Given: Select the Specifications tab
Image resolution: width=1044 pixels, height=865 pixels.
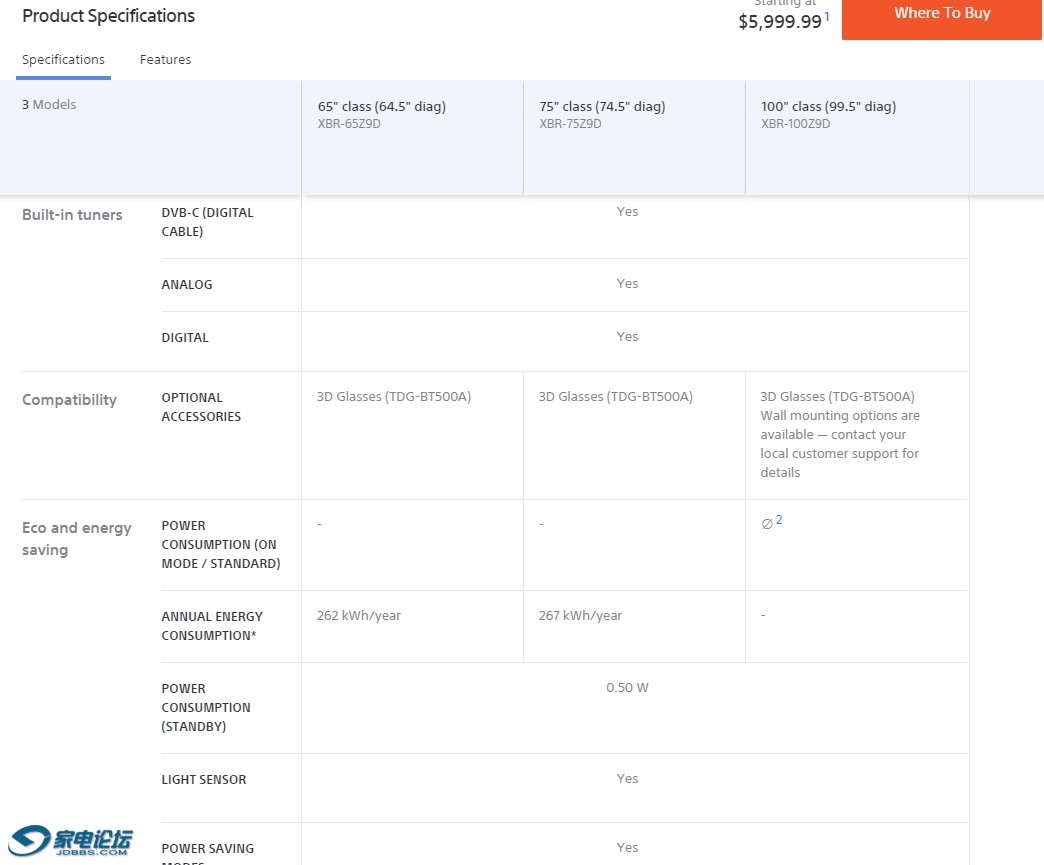Looking at the screenshot, I should coord(63,60).
